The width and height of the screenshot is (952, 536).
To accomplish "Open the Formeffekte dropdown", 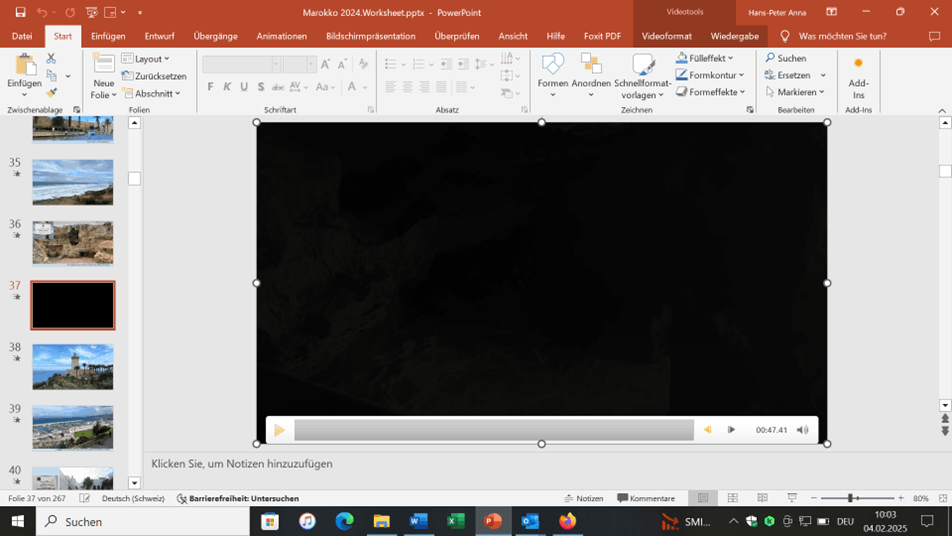I will tap(711, 92).
